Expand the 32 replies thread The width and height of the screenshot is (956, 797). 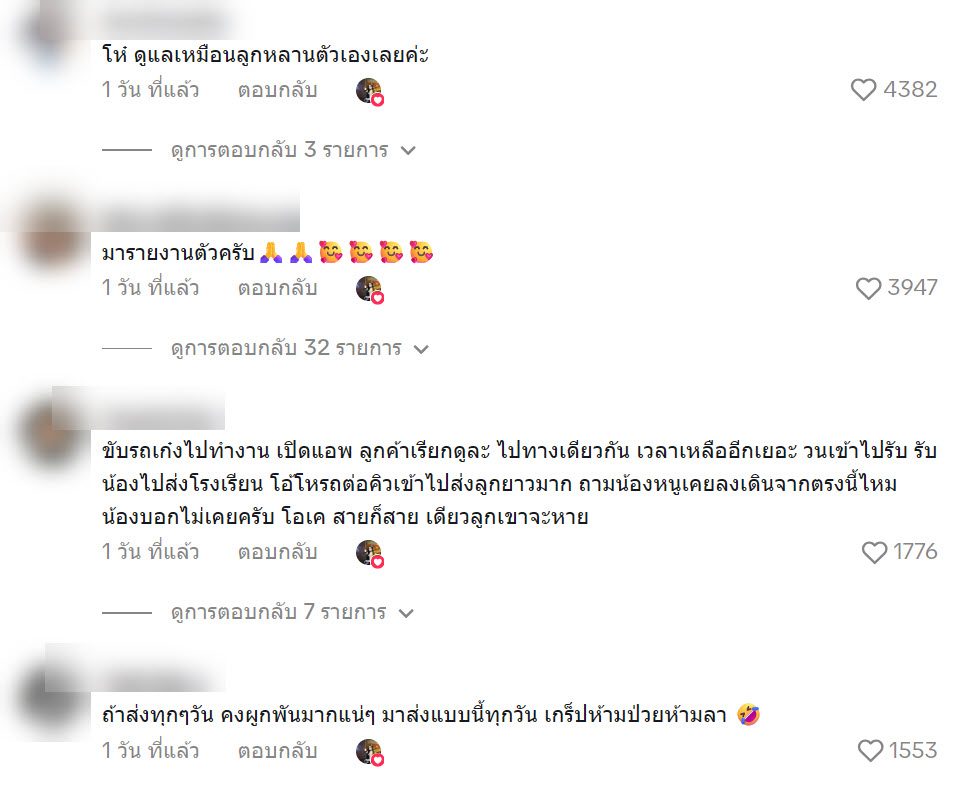tap(299, 348)
